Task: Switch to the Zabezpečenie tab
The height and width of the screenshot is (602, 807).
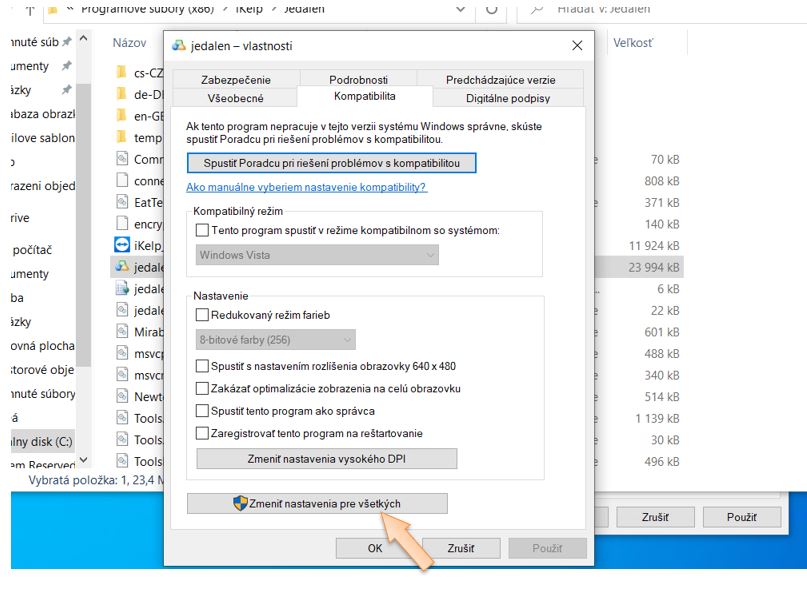Action: (235, 80)
